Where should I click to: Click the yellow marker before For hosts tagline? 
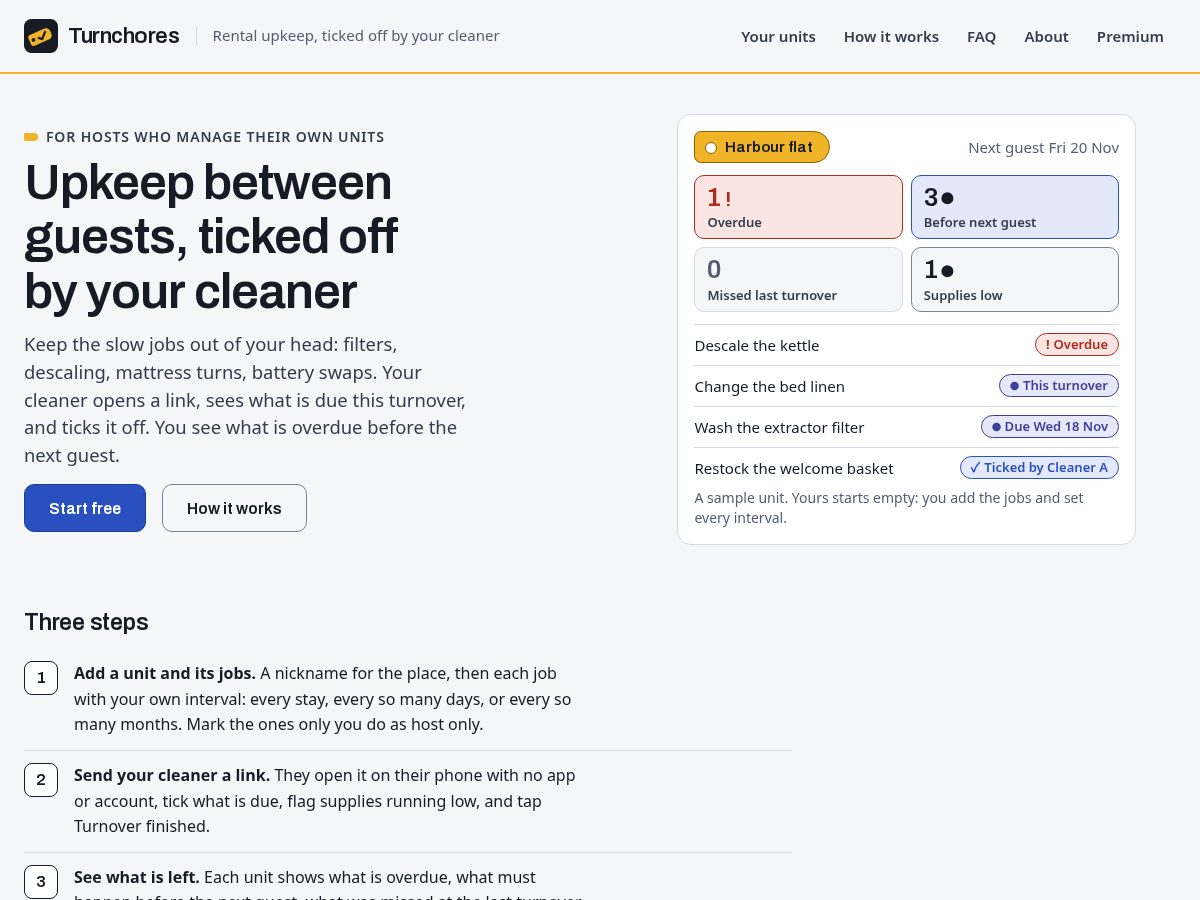click(x=31, y=137)
